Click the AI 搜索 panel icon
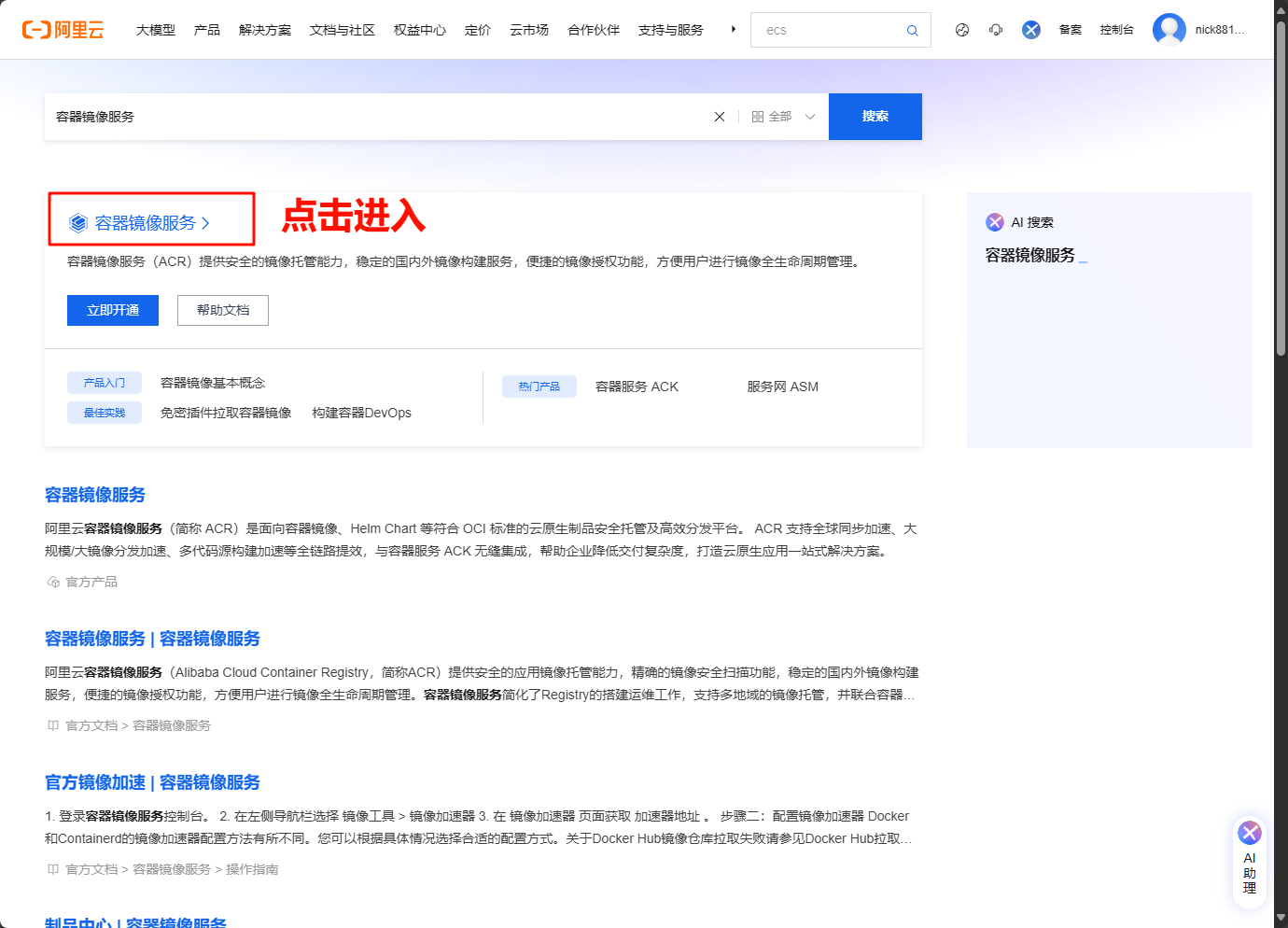 (x=995, y=222)
